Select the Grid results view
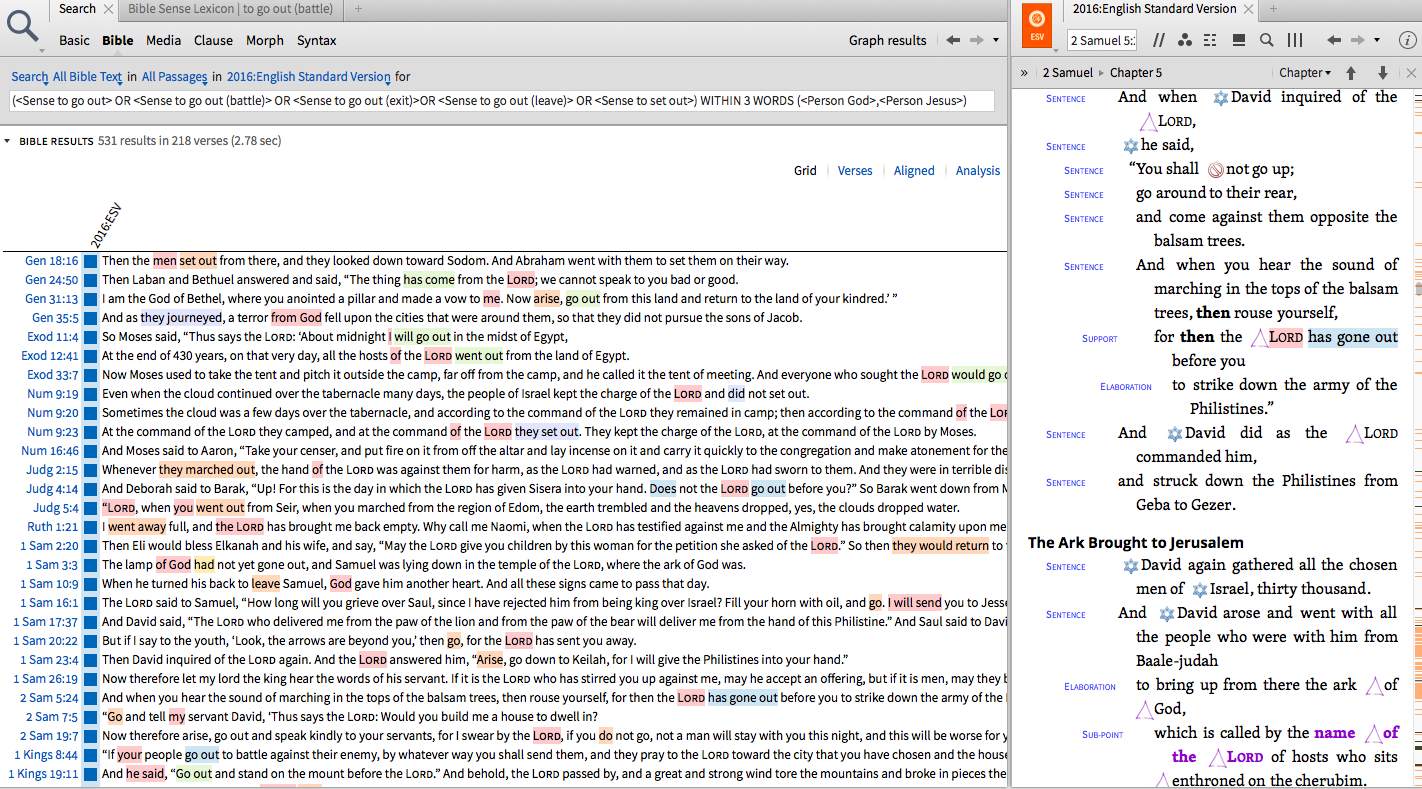The height and width of the screenshot is (789, 1422). [x=805, y=171]
